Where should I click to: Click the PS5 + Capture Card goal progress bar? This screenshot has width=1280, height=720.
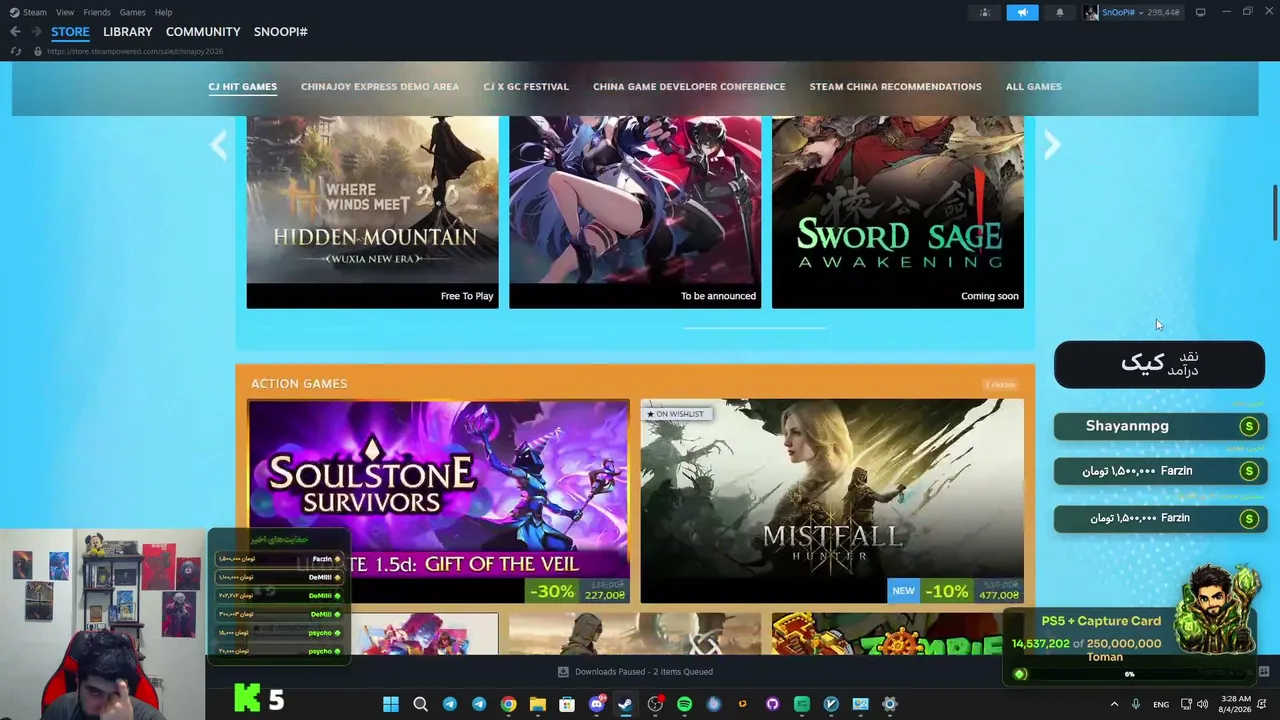(x=1130, y=674)
